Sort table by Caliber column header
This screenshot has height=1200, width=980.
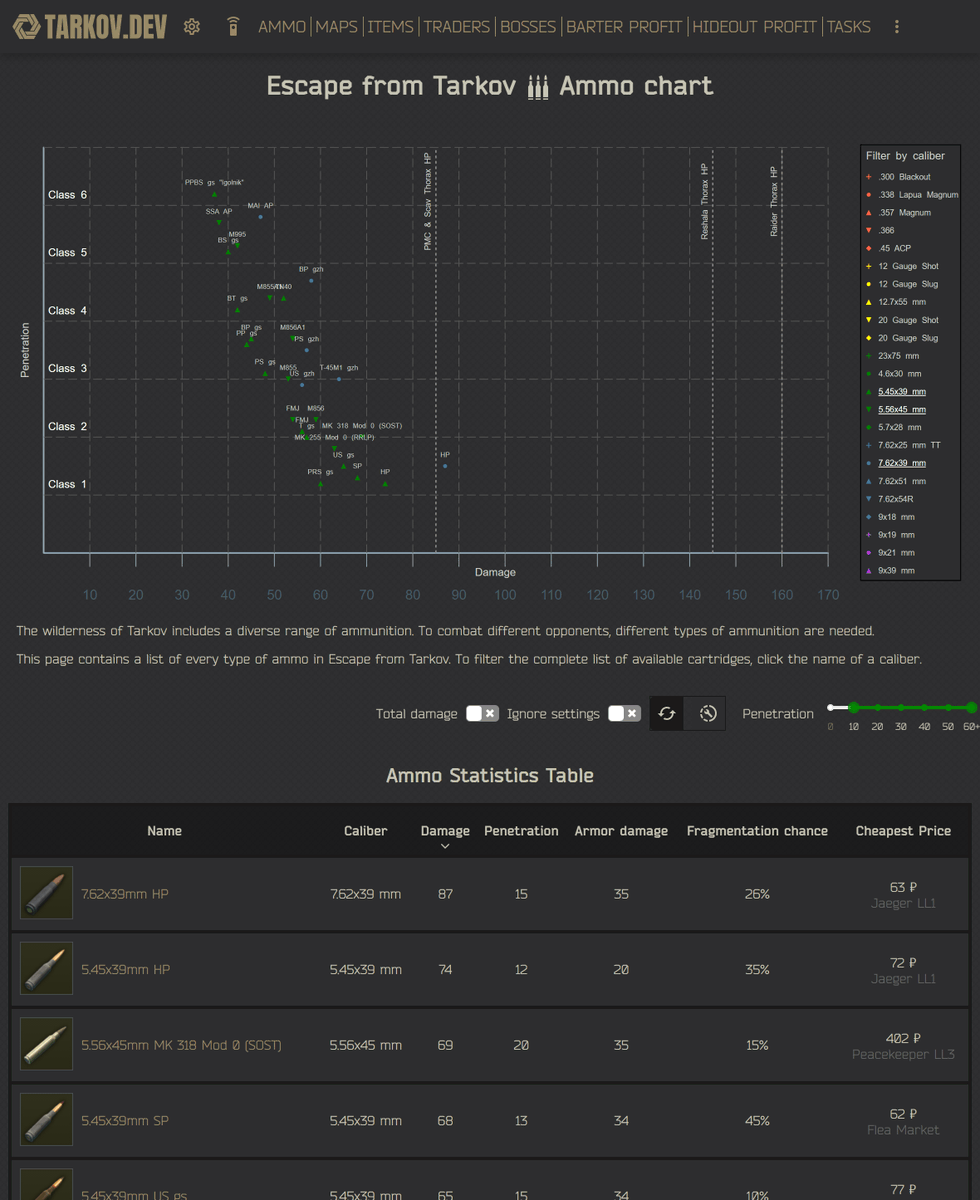(366, 831)
